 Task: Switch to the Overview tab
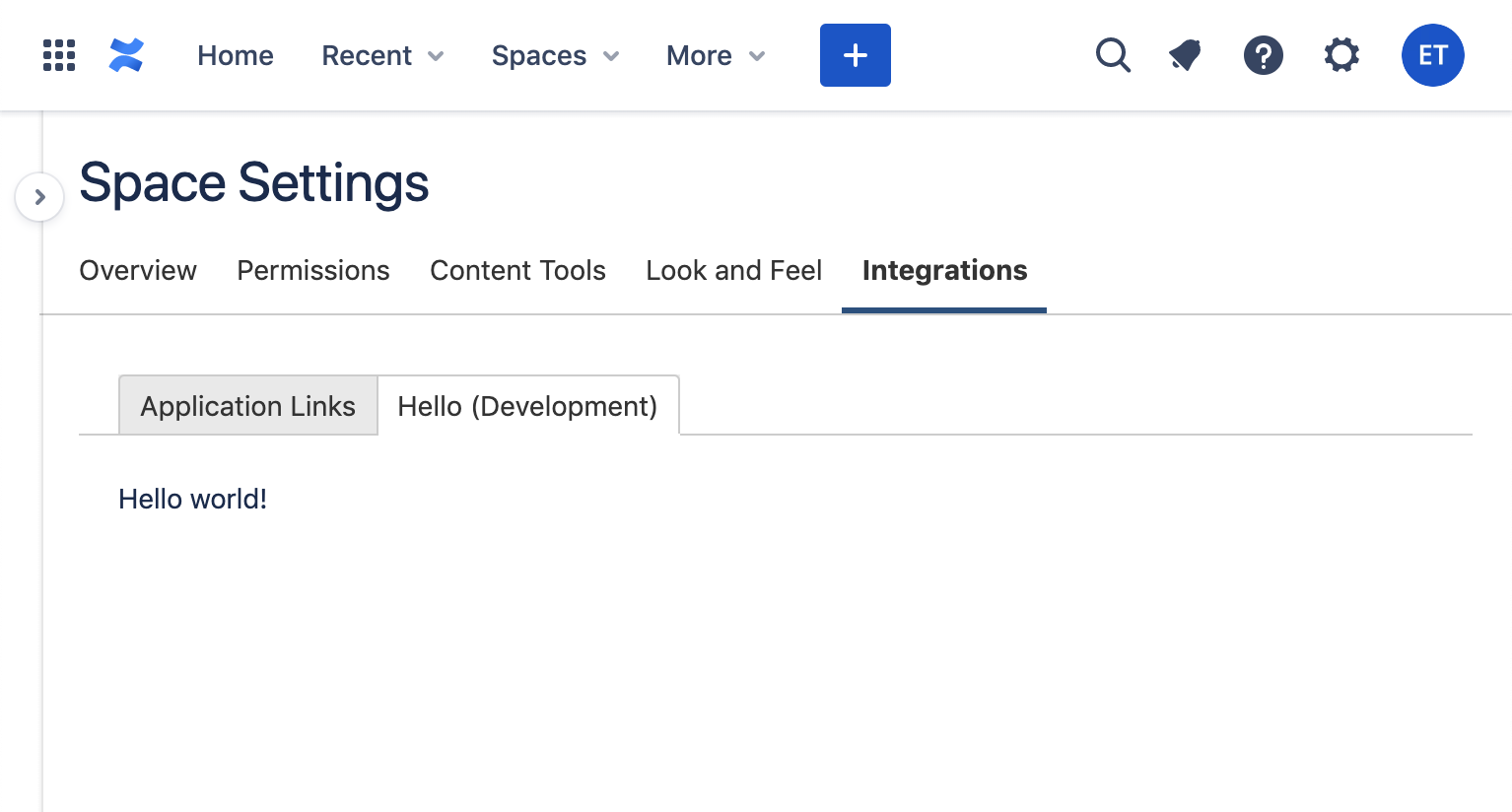pos(138,270)
